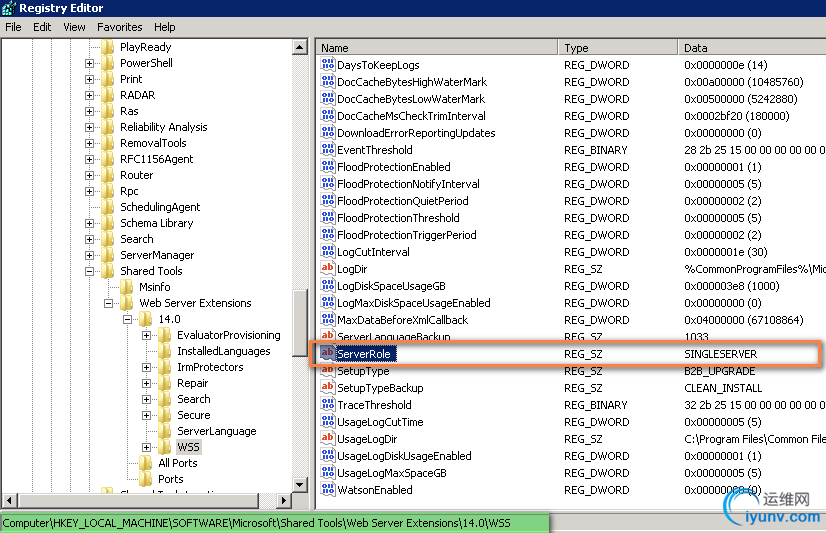Viewport: 826px width, 533px height.
Task: Expand the PowerShell key
Action: (x=90, y=64)
